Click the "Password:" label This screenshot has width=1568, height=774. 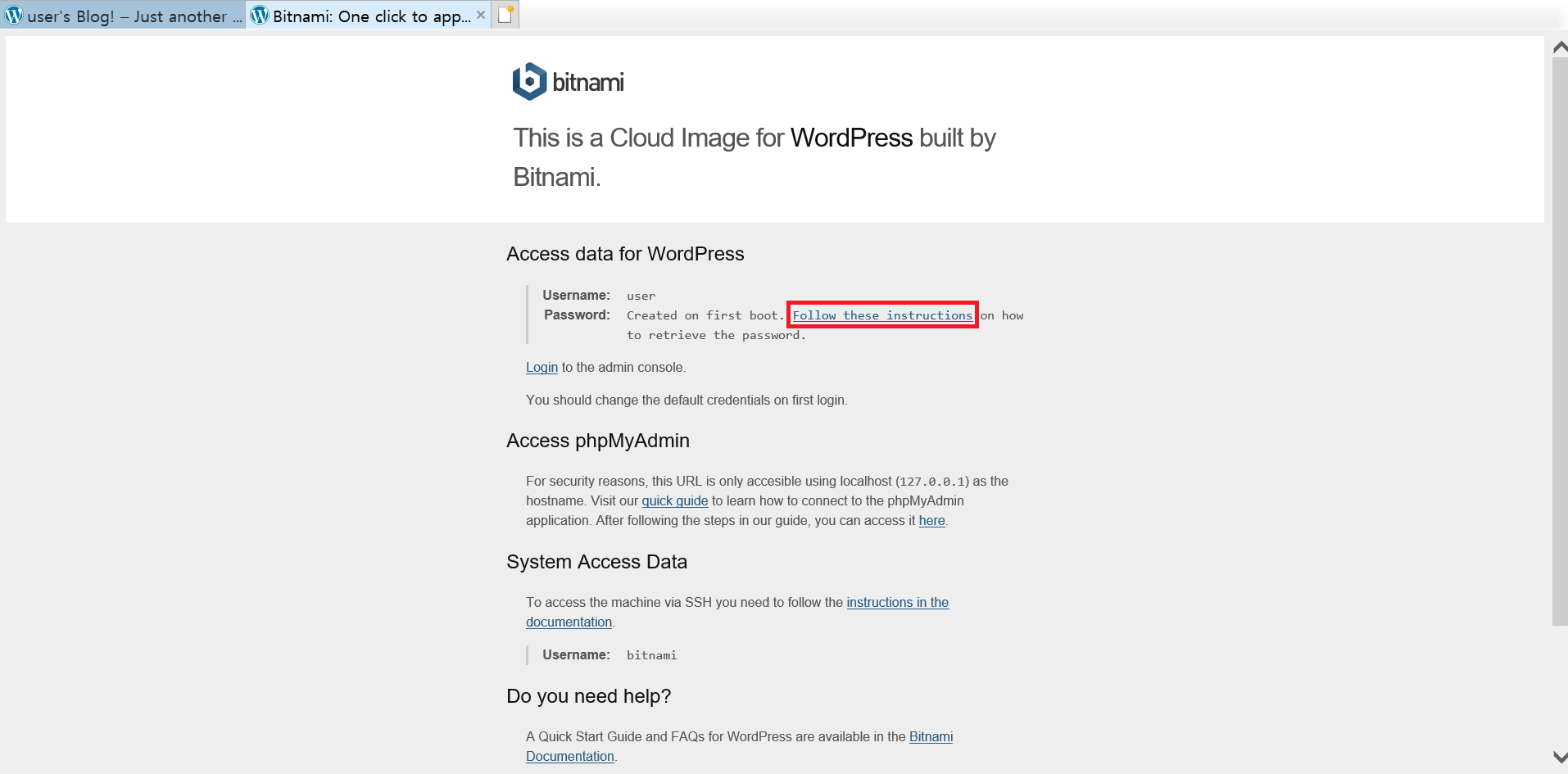577,315
